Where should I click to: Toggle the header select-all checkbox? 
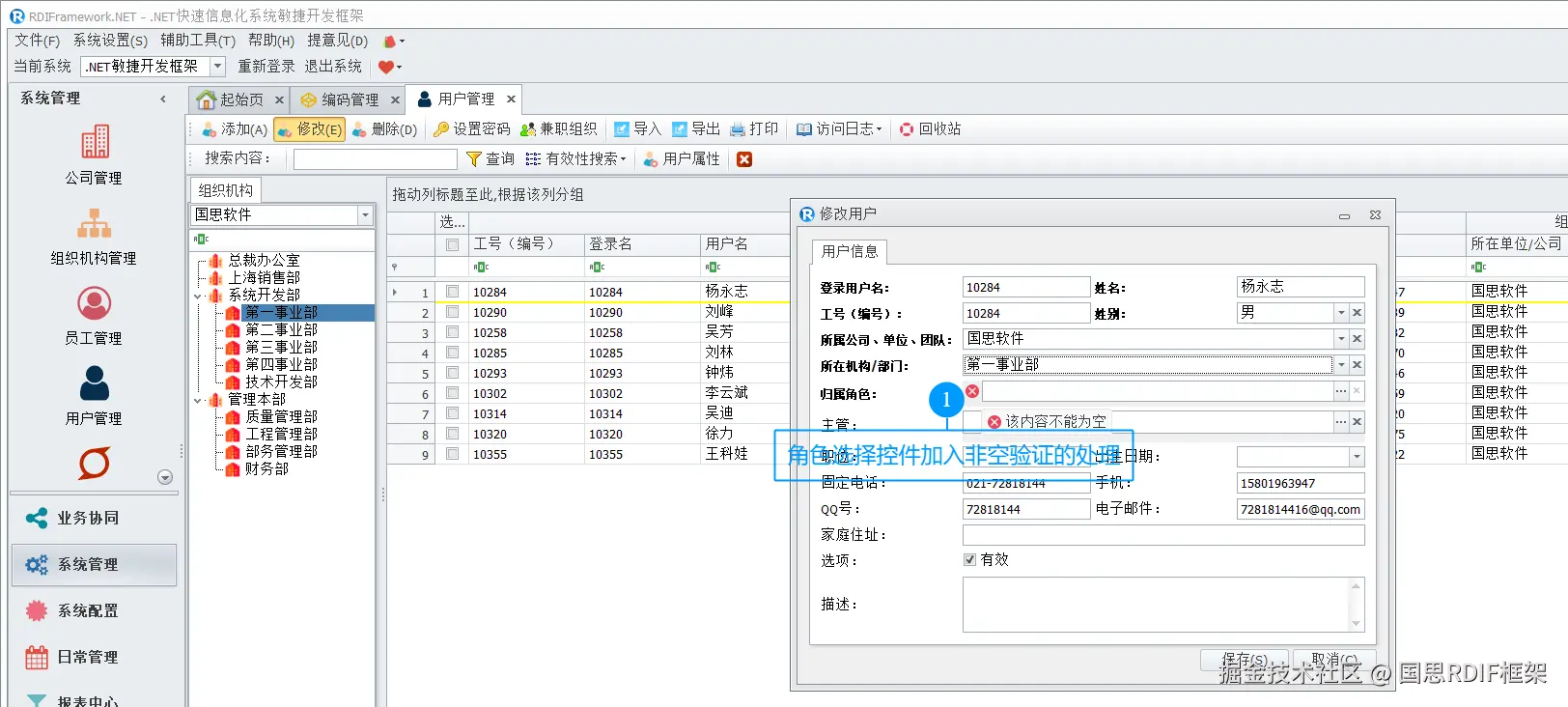452,244
